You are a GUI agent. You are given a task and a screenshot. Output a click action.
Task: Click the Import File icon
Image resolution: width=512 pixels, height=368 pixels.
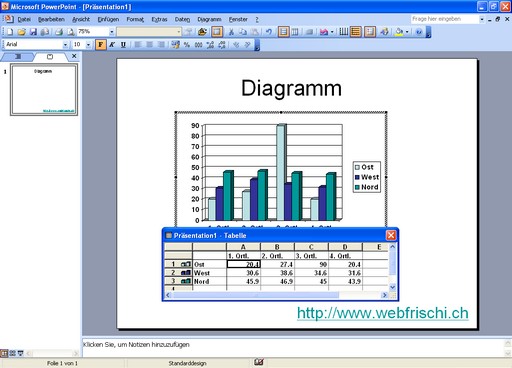202,32
